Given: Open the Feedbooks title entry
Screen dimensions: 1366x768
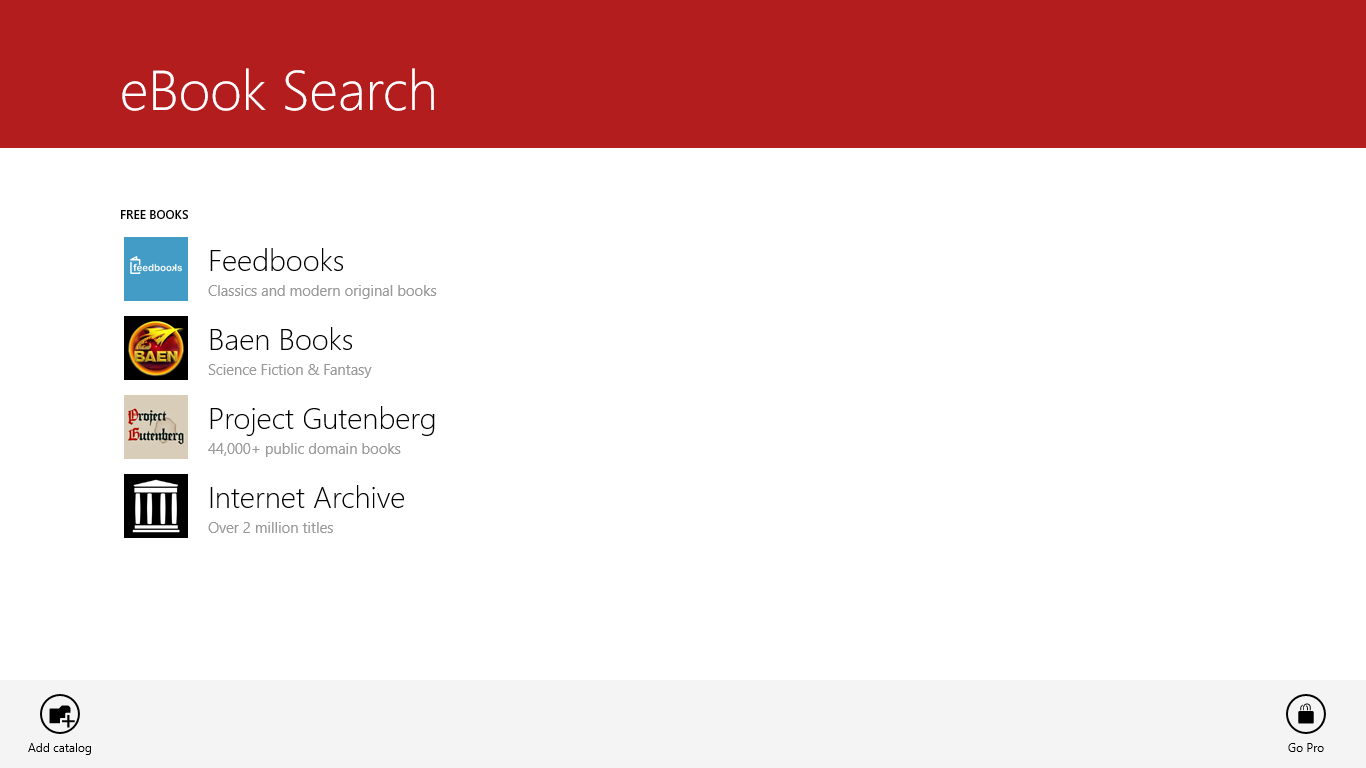Looking at the screenshot, I should click(x=276, y=261).
